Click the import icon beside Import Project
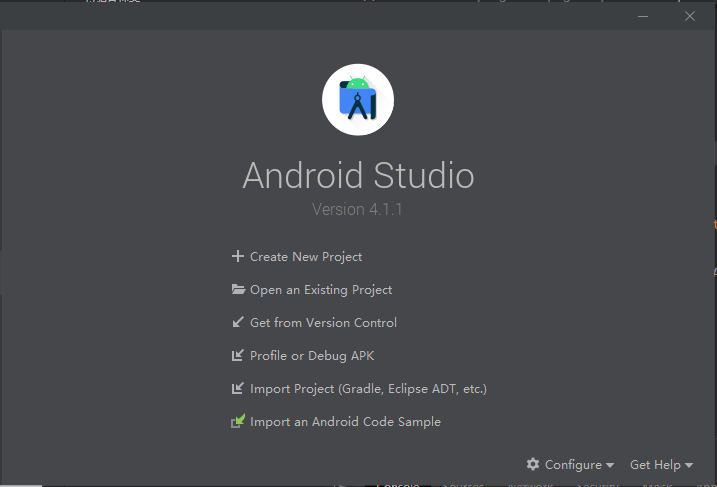 coord(238,388)
